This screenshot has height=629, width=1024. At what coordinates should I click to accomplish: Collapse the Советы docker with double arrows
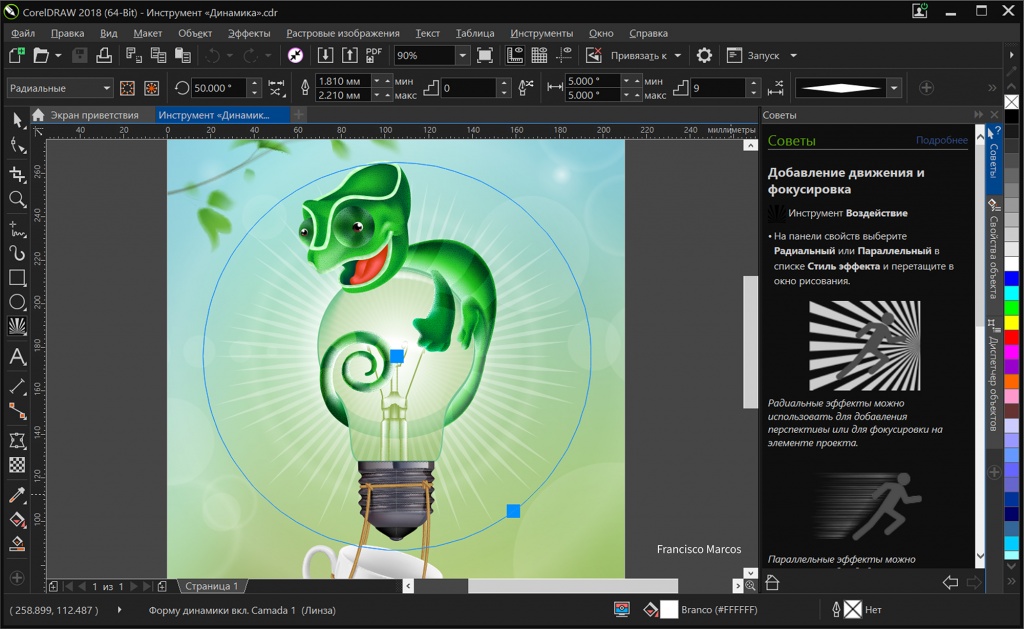tap(978, 115)
